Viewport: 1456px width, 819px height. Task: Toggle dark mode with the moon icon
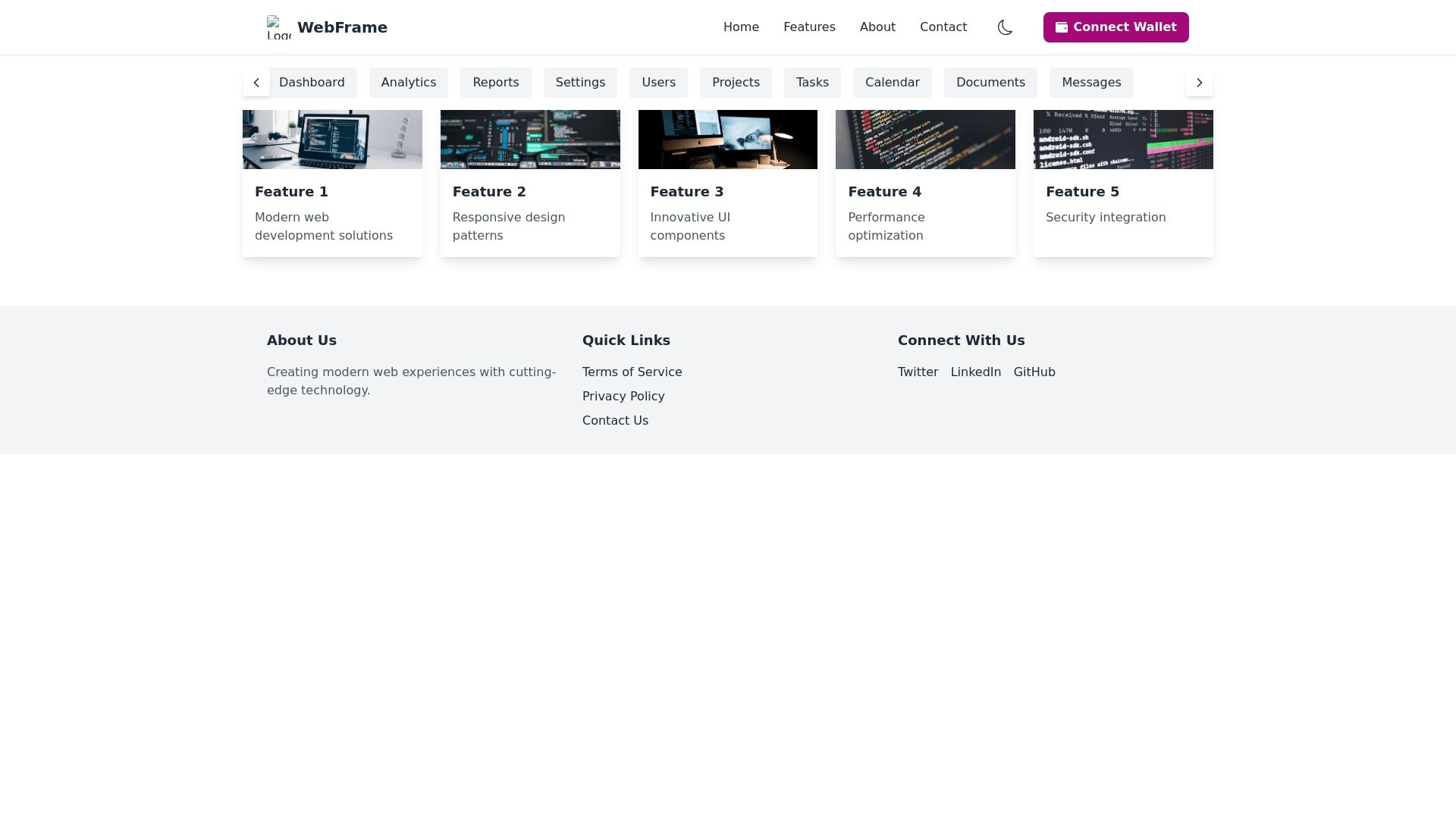(1005, 27)
